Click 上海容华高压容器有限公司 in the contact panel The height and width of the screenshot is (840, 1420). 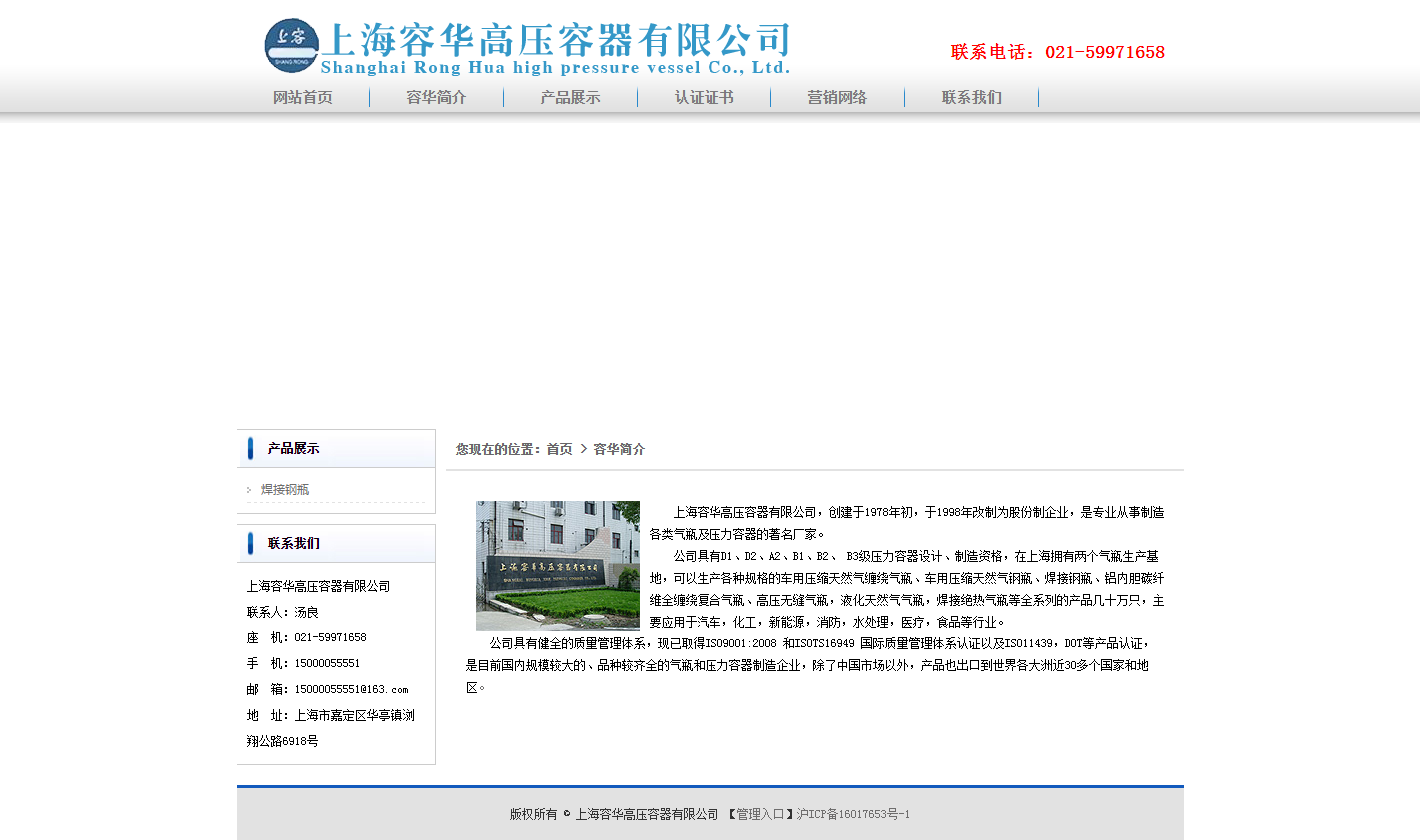tap(319, 587)
